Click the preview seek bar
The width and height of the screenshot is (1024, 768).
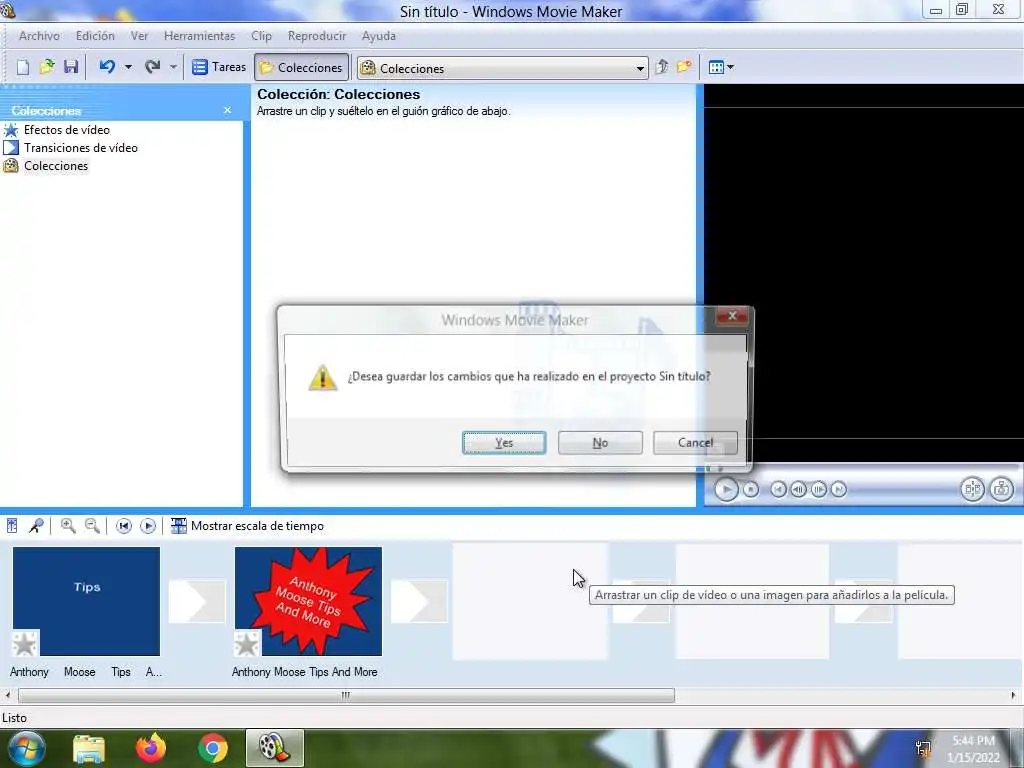click(862, 468)
